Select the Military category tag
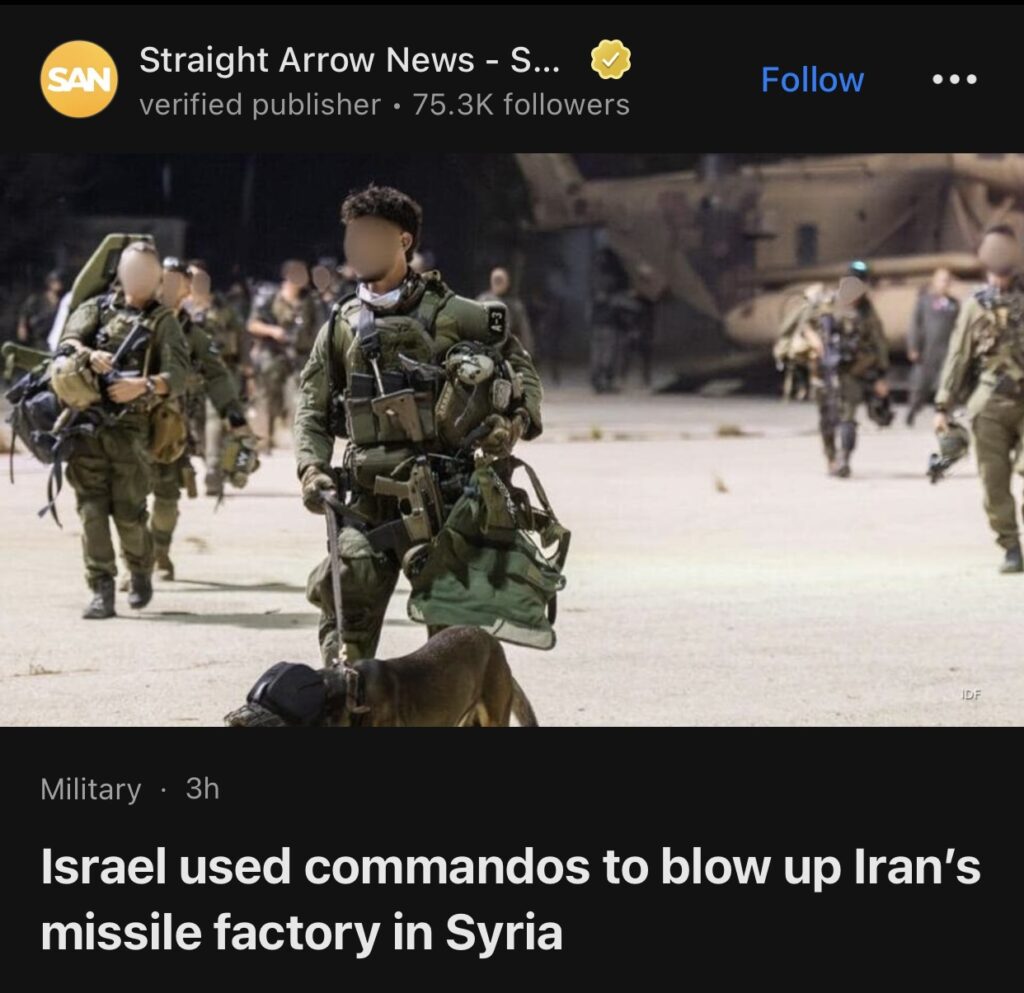 click(x=91, y=789)
